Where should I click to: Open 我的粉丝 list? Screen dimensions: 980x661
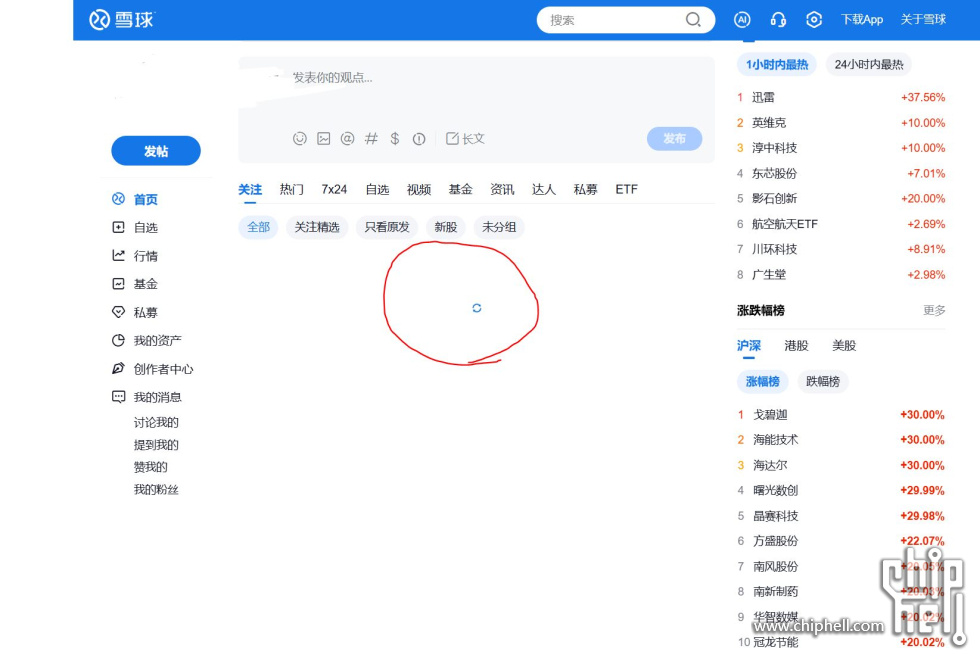tap(156, 489)
